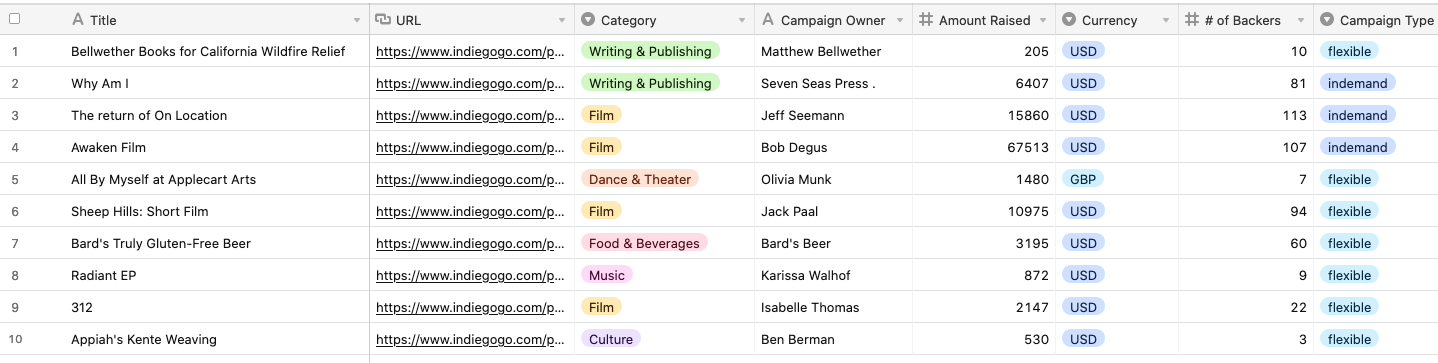1438x363 pixels.
Task: Click the # of Backers number icon
Action: [x=1192, y=20]
